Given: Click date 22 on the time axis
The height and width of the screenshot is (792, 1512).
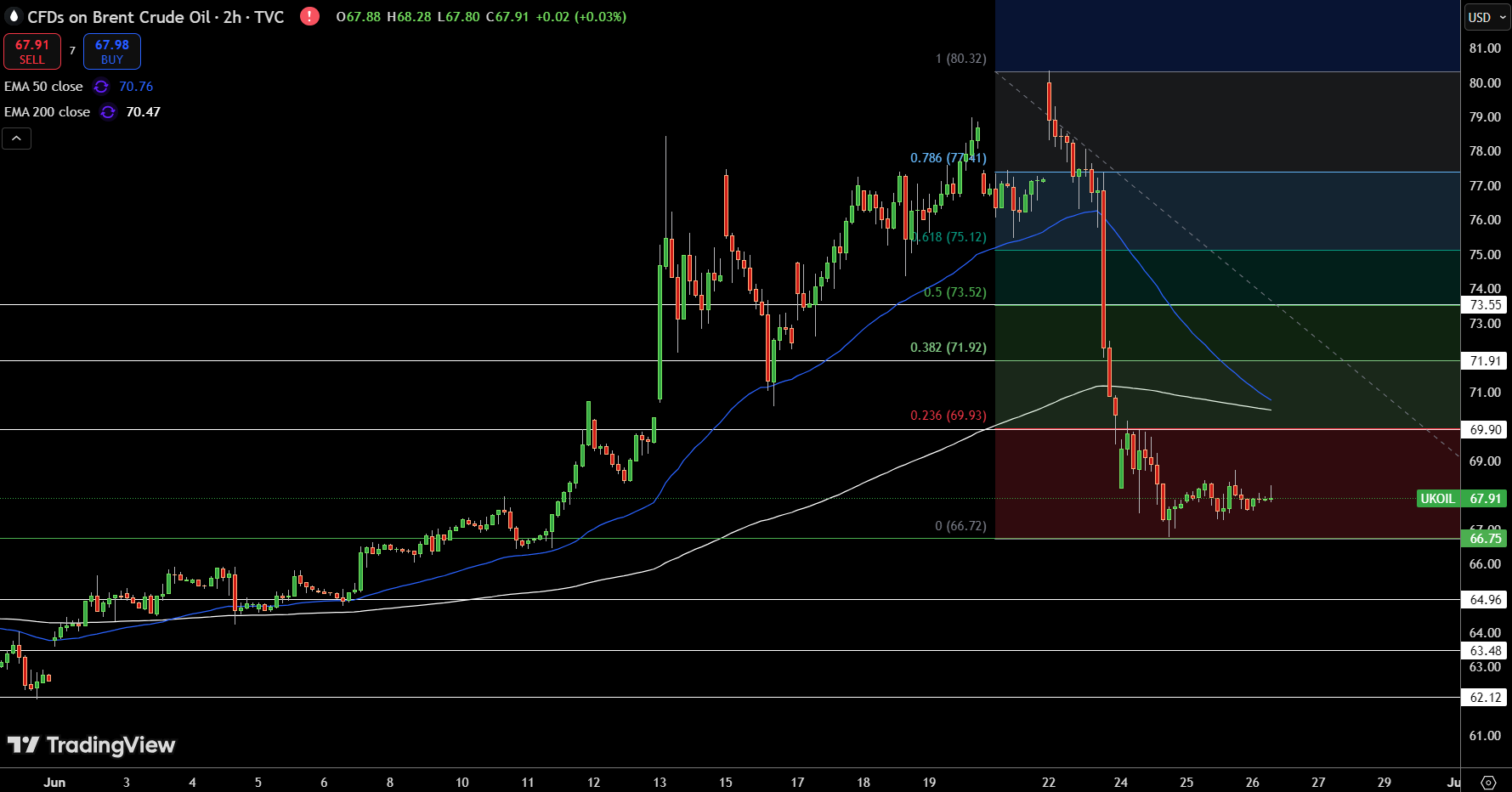Looking at the screenshot, I should tap(1049, 783).
